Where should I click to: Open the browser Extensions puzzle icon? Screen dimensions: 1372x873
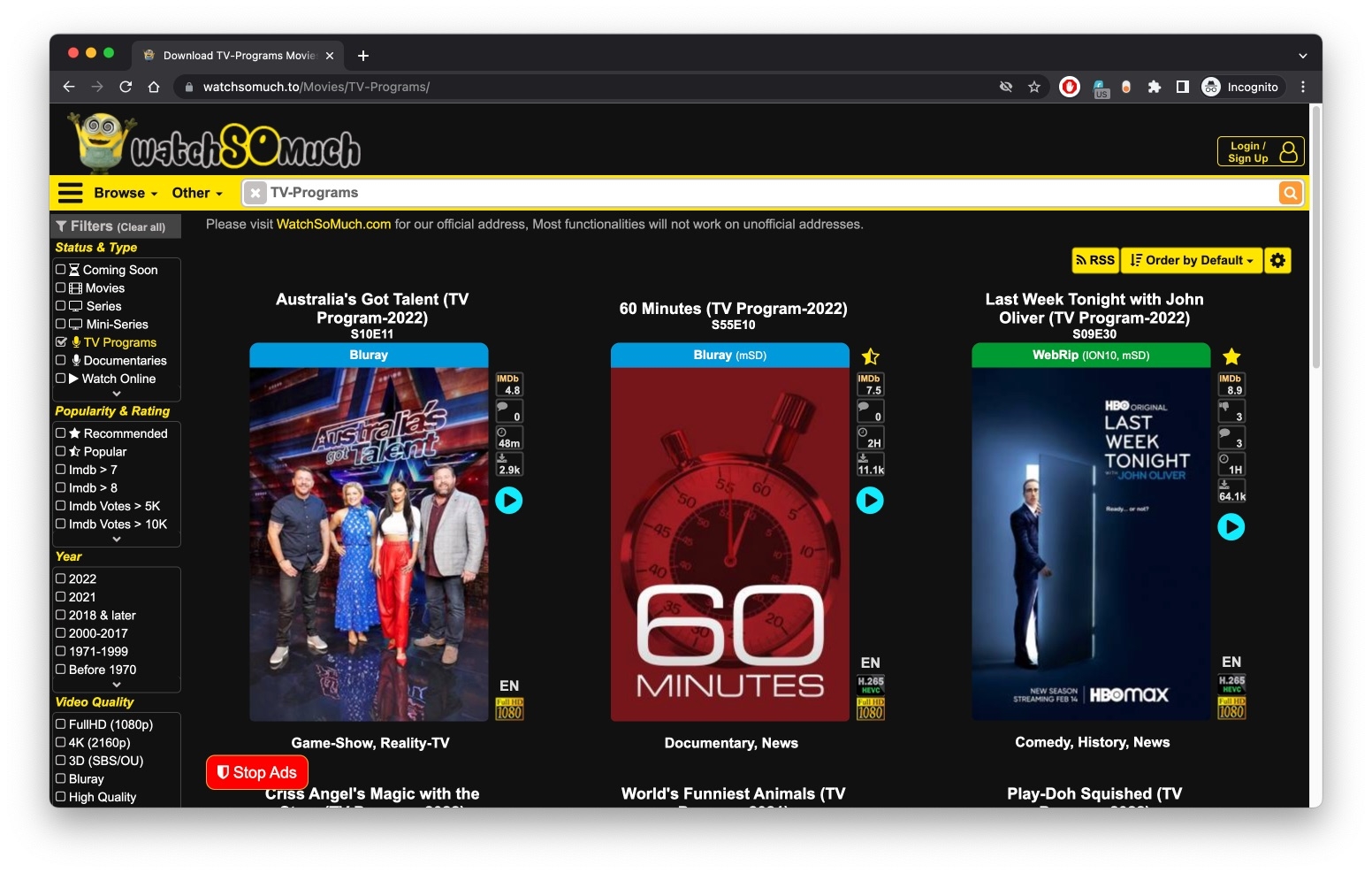coord(1154,87)
